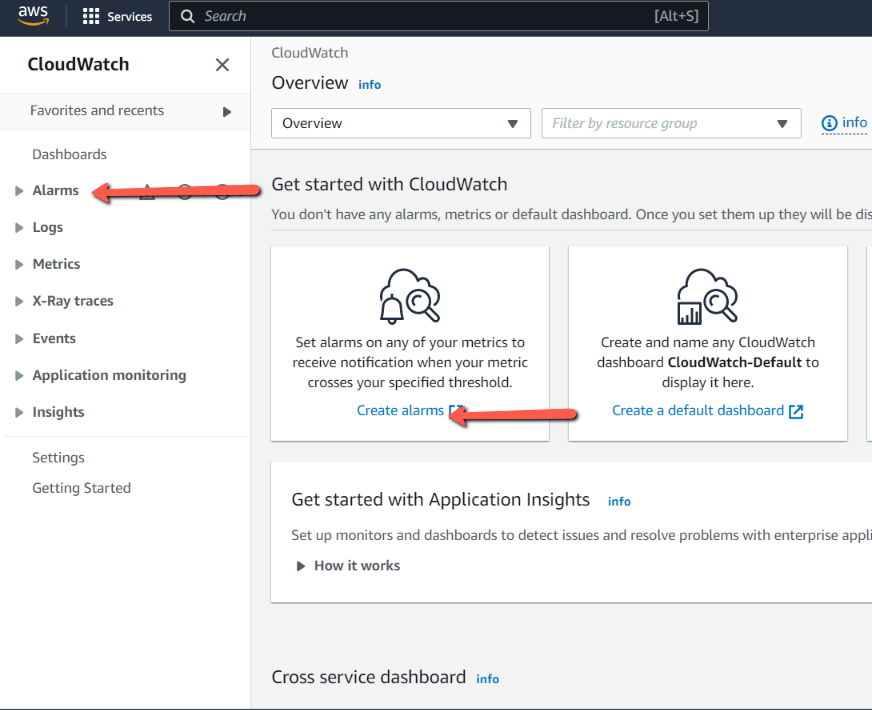Open the Overview dropdown selector

400,123
